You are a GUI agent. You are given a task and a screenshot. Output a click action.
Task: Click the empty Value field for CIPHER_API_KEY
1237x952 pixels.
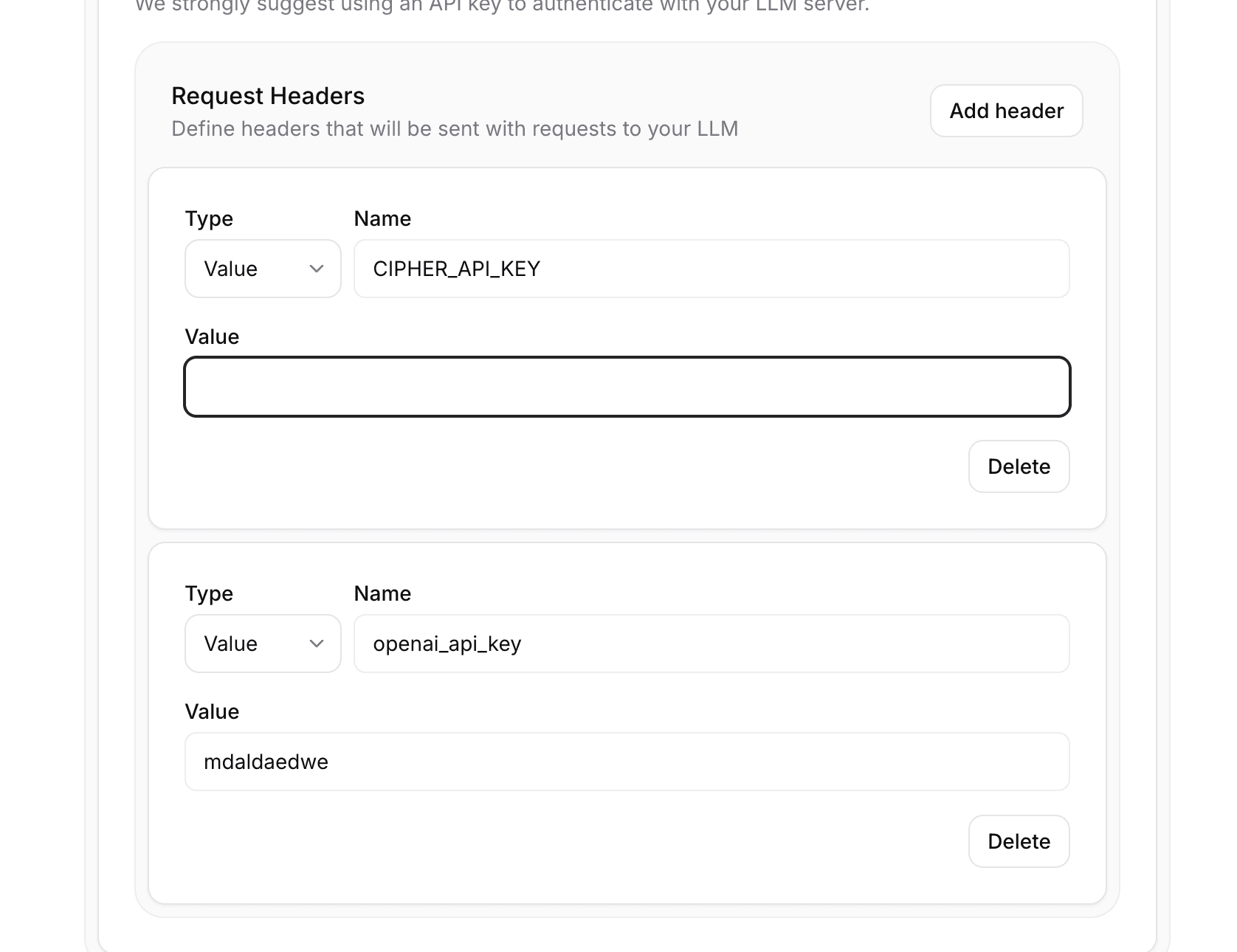click(627, 387)
